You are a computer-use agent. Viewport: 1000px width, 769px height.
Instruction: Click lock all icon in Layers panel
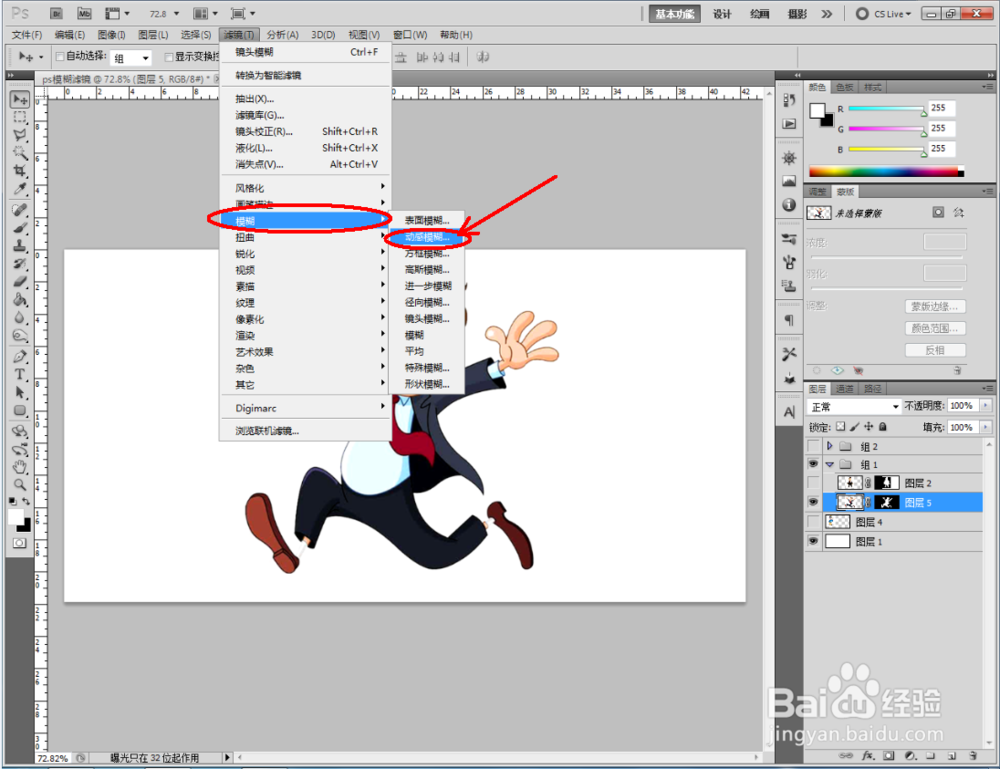click(x=883, y=427)
